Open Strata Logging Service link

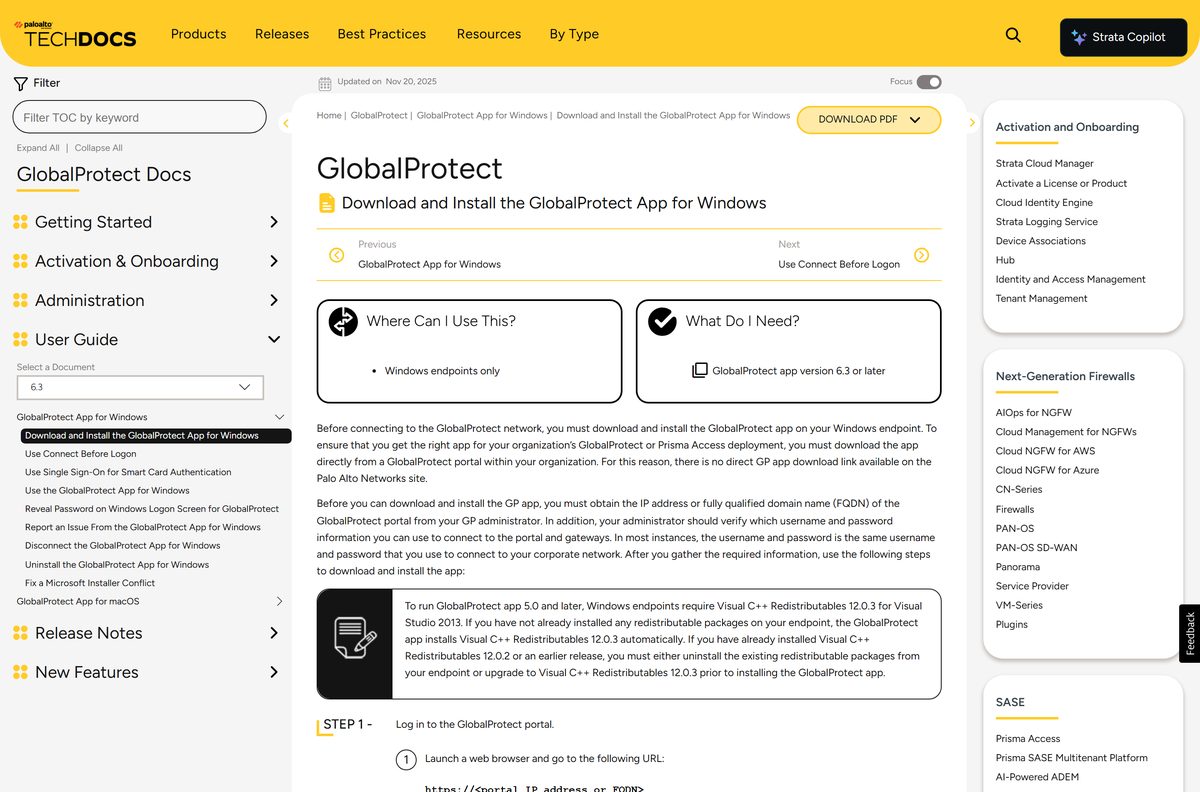pyautogui.click(x=1047, y=222)
